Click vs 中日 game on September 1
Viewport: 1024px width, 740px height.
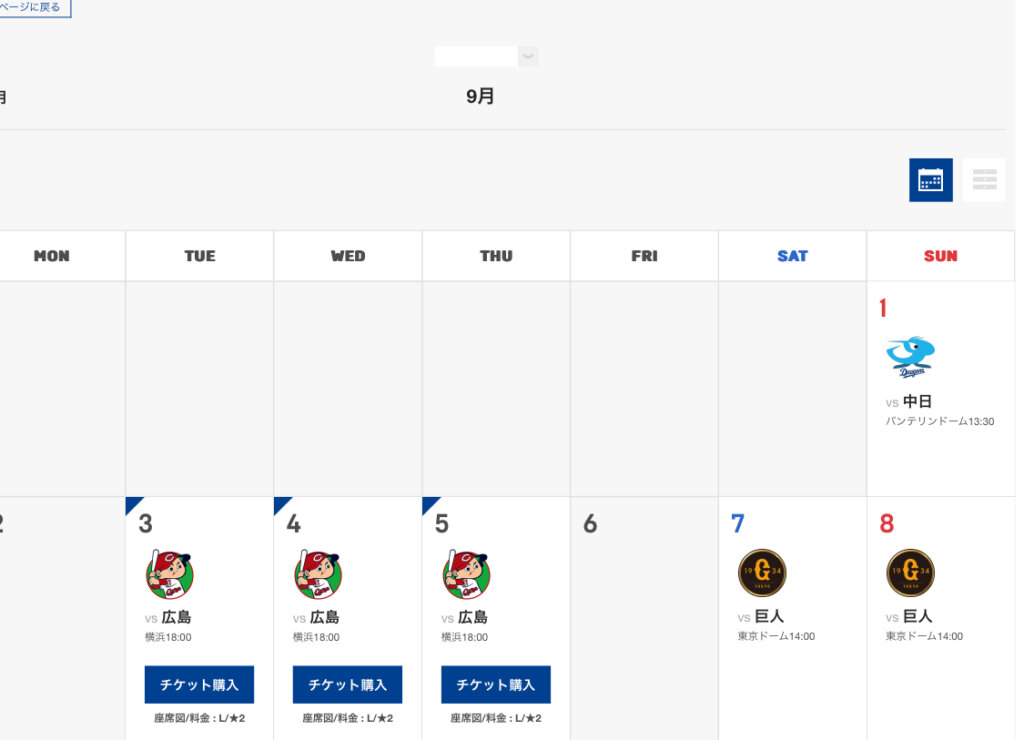(x=910, y=402)
